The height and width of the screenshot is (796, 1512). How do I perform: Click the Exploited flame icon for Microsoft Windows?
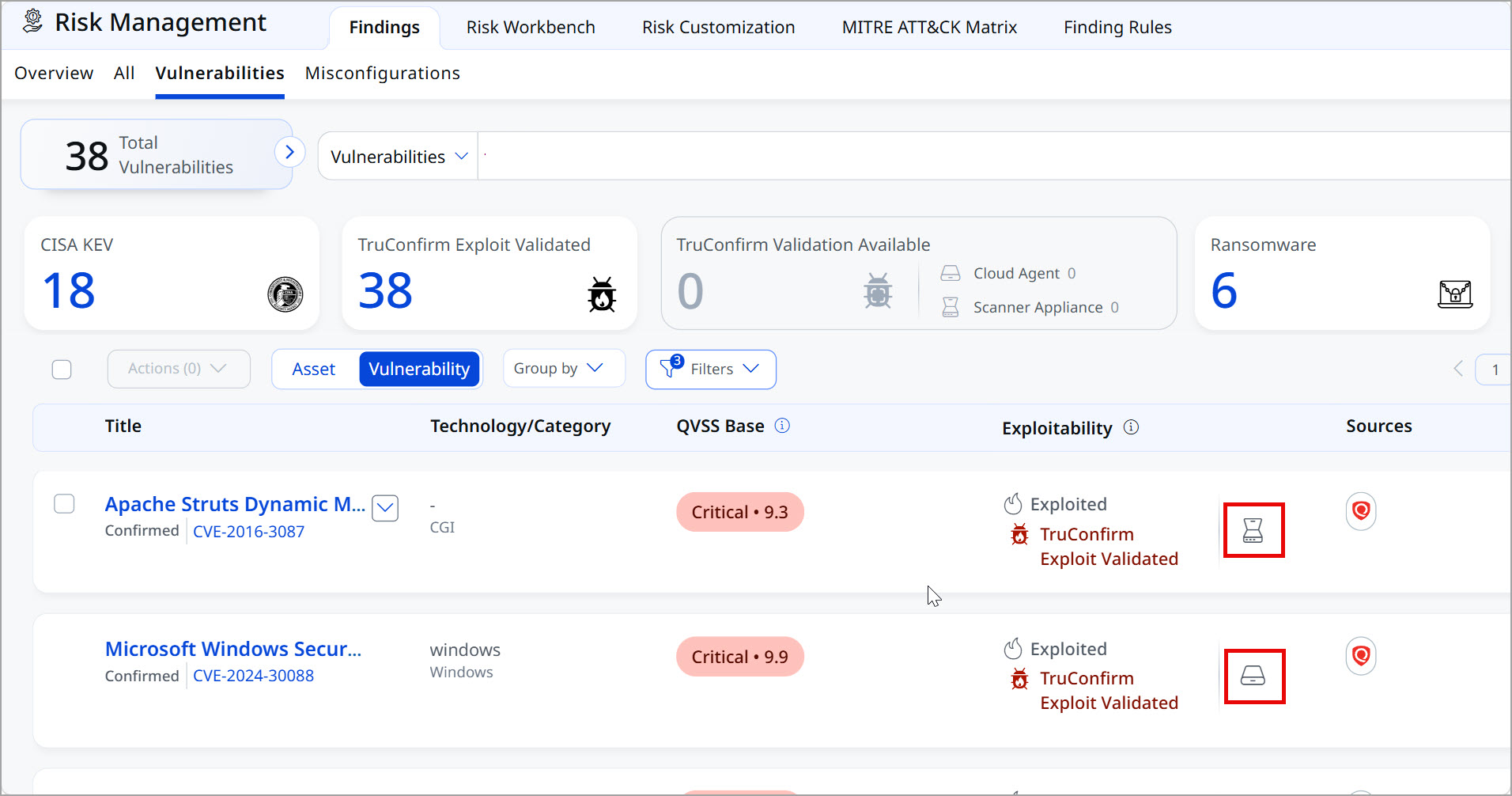click(1013, 649)
